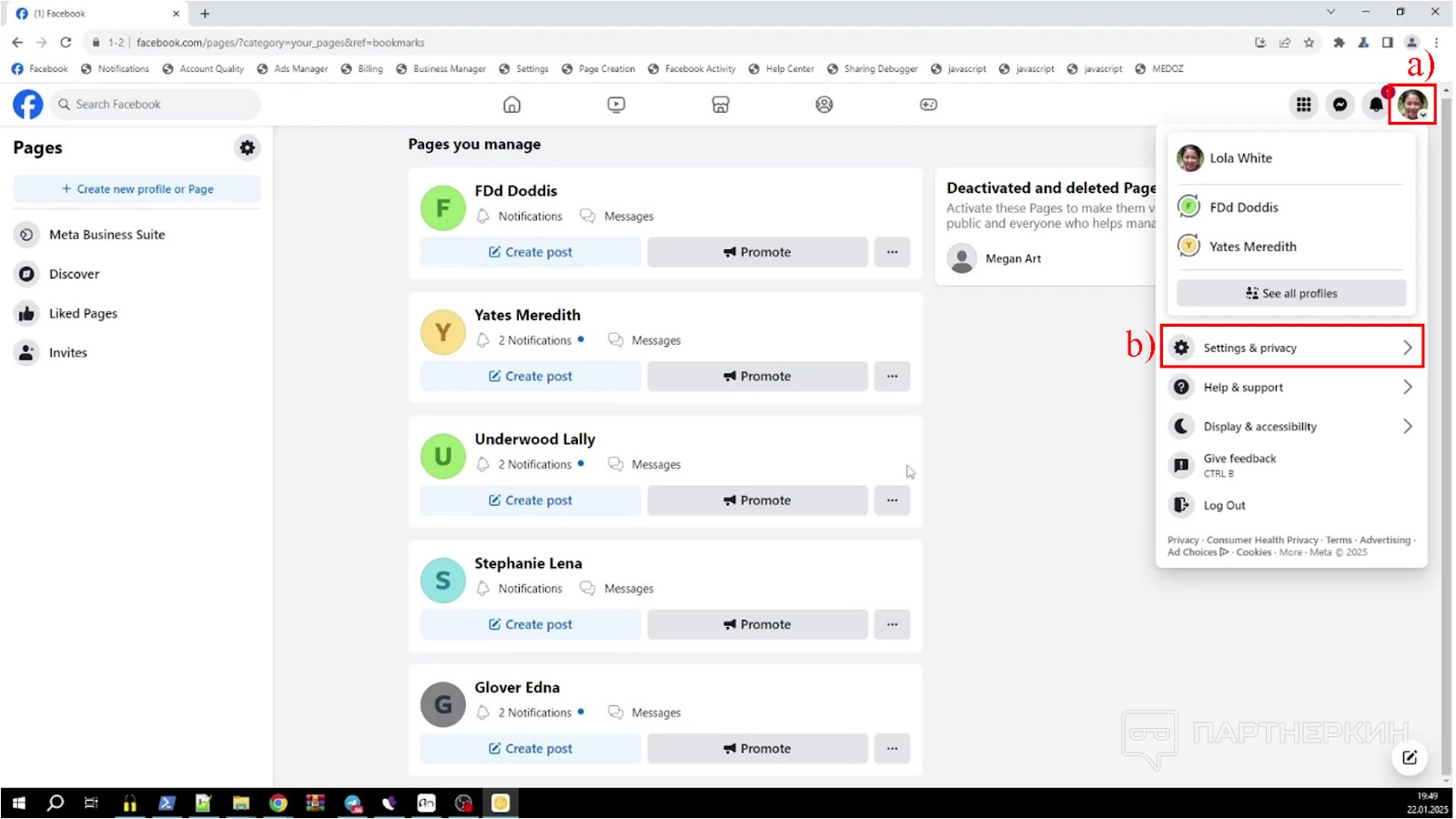This screenshot has width=1456, height=819.
Task: Open the Gaming icon in top navigation
Action: [928, 105]
